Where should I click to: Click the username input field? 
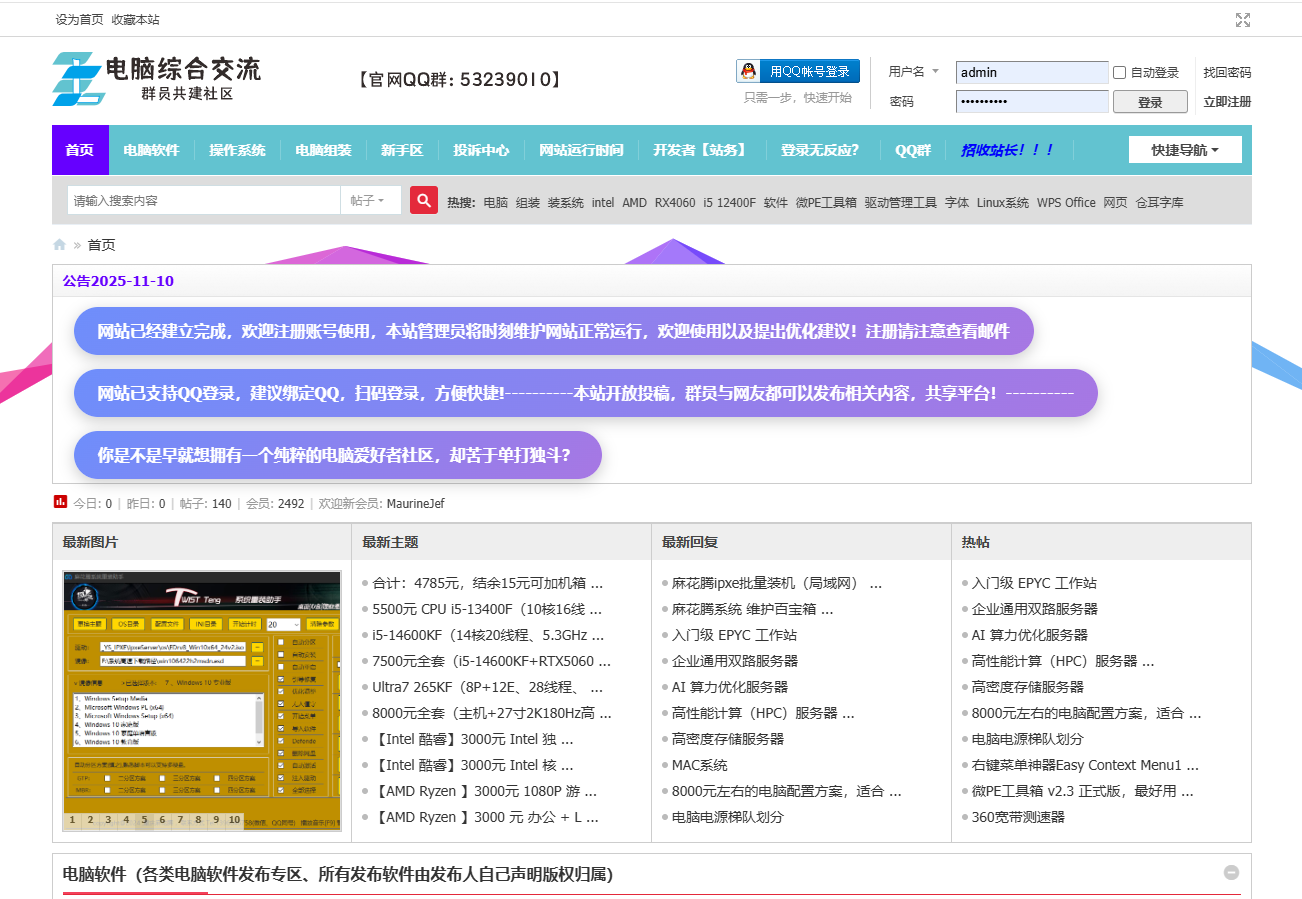tap(1032, 72)
